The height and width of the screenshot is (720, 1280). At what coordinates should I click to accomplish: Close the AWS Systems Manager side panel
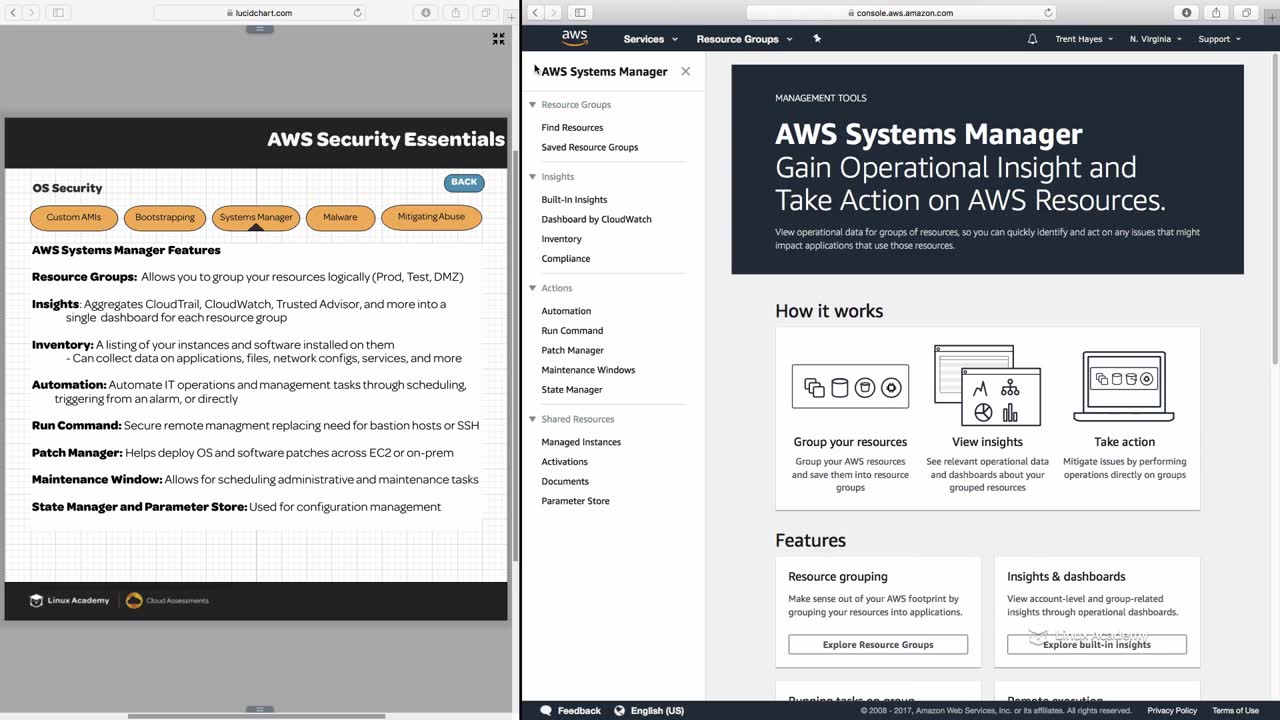click(685, 71)
